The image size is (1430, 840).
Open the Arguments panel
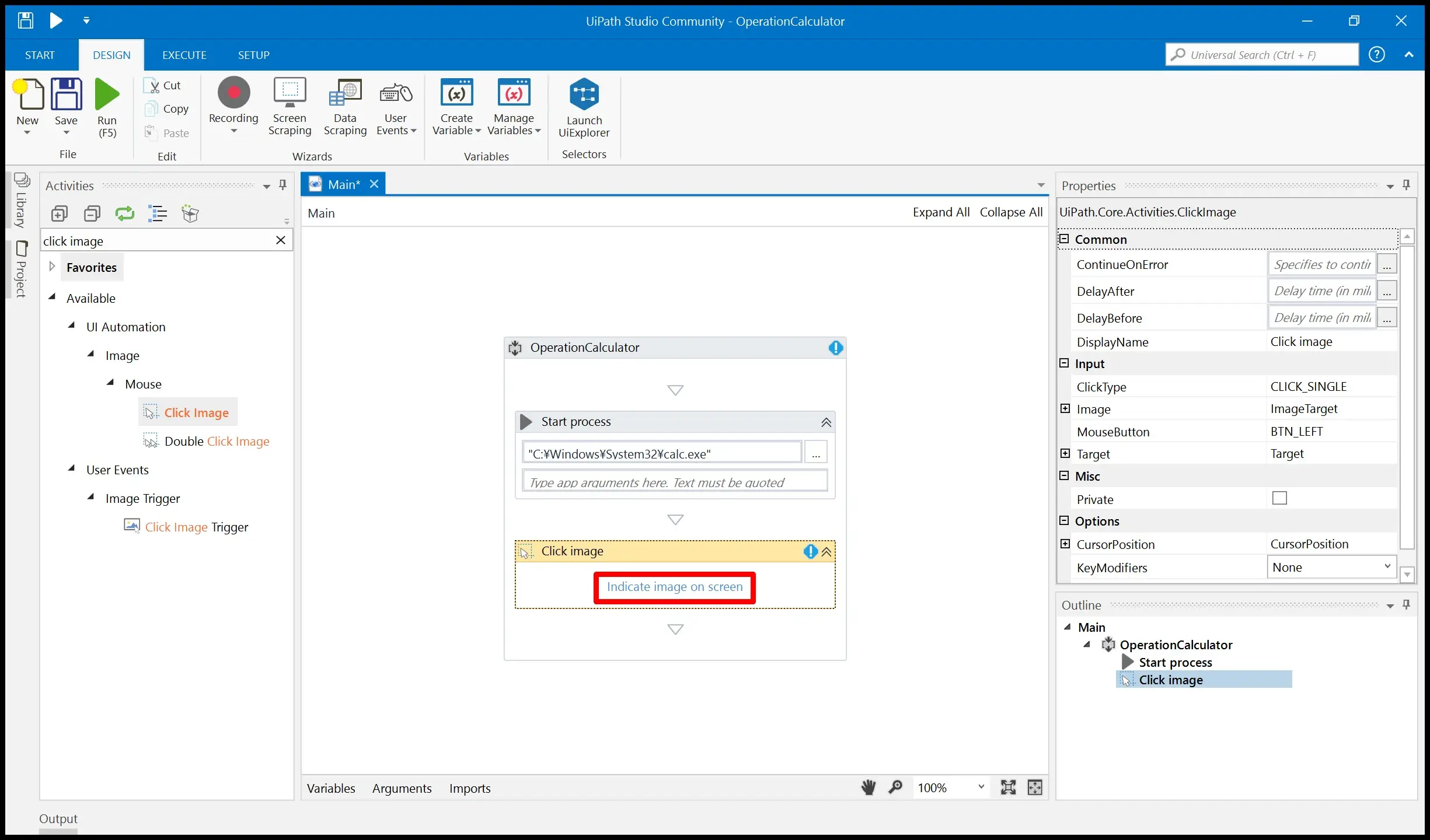tap(402, 788)
